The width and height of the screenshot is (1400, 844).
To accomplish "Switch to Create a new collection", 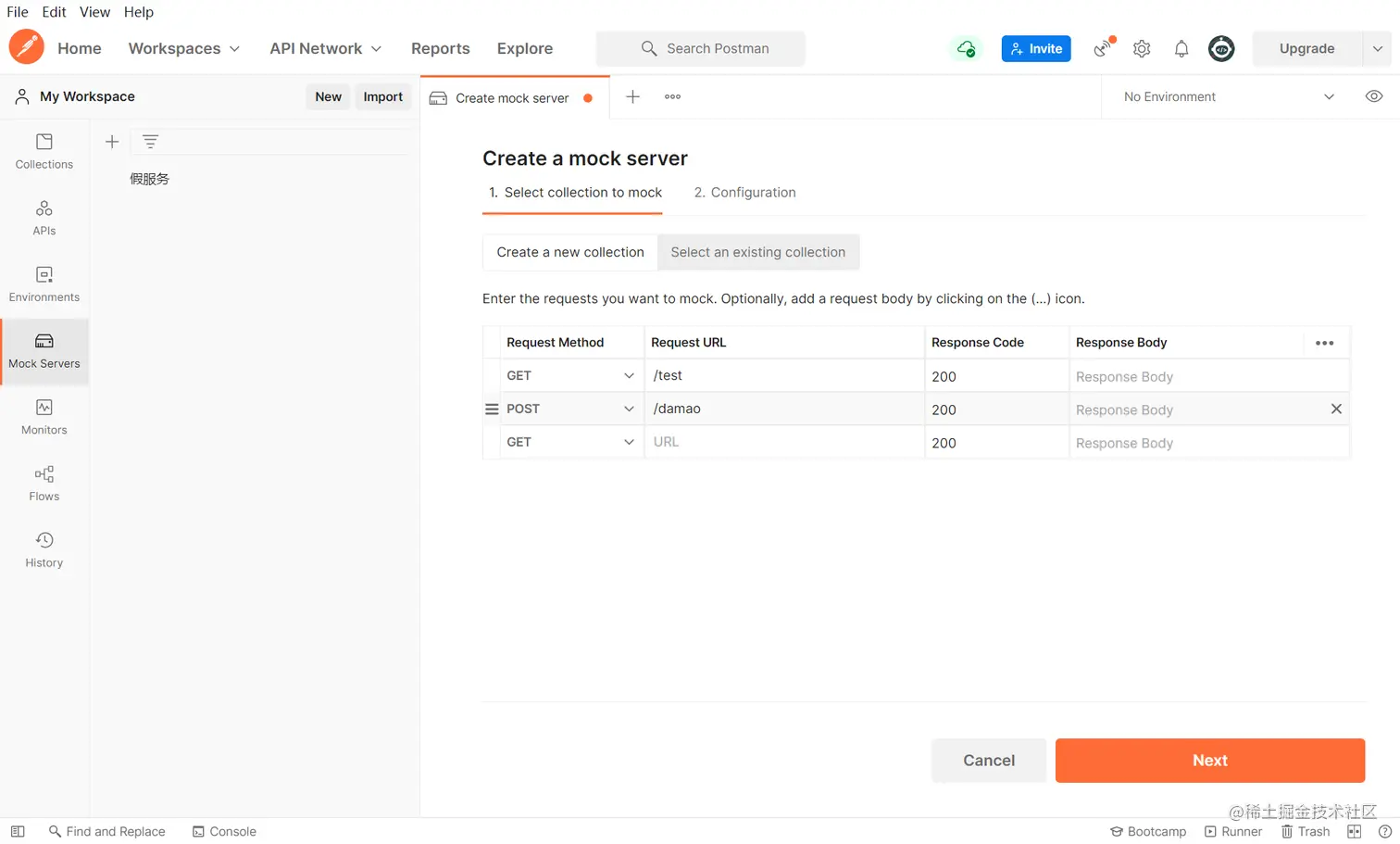I will 569,252.
